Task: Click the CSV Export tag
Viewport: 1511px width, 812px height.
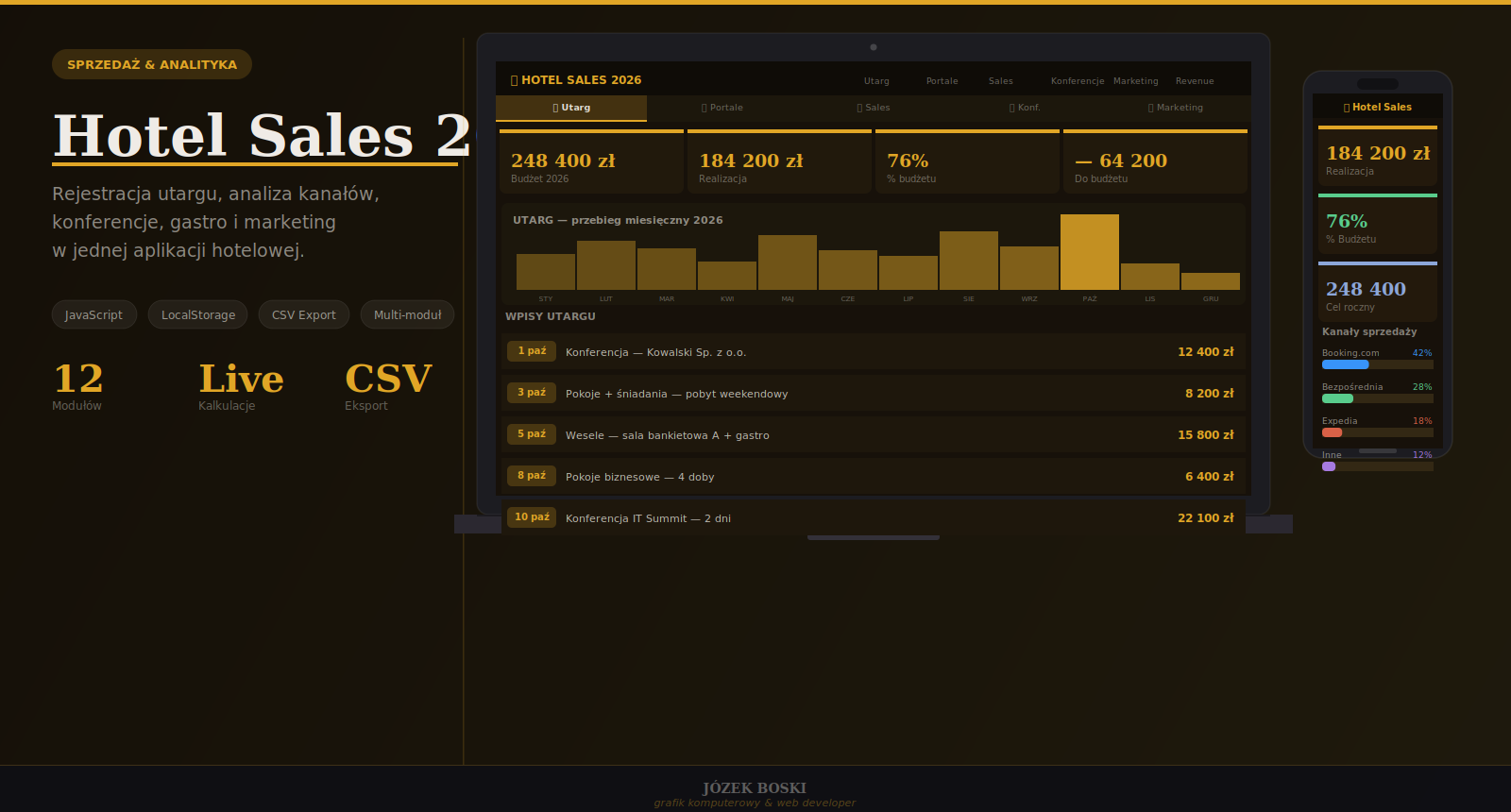Action: coord(304,314)
